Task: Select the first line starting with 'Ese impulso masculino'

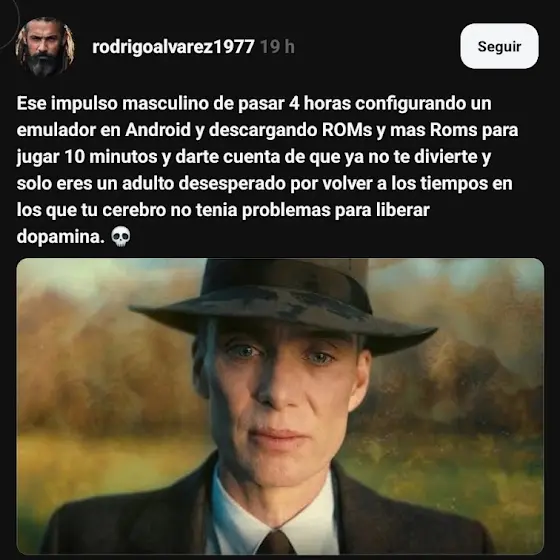Action: pyautogui.click(x=254, y=104)
